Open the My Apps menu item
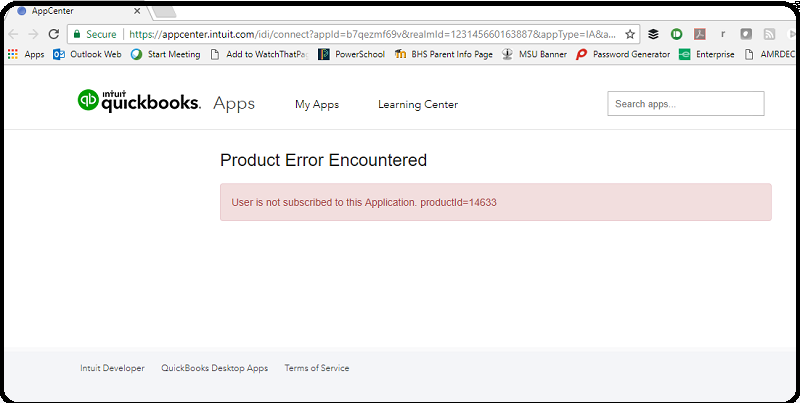Image resolution: width=800 pixels, height=403 pixels. point(317,104)
